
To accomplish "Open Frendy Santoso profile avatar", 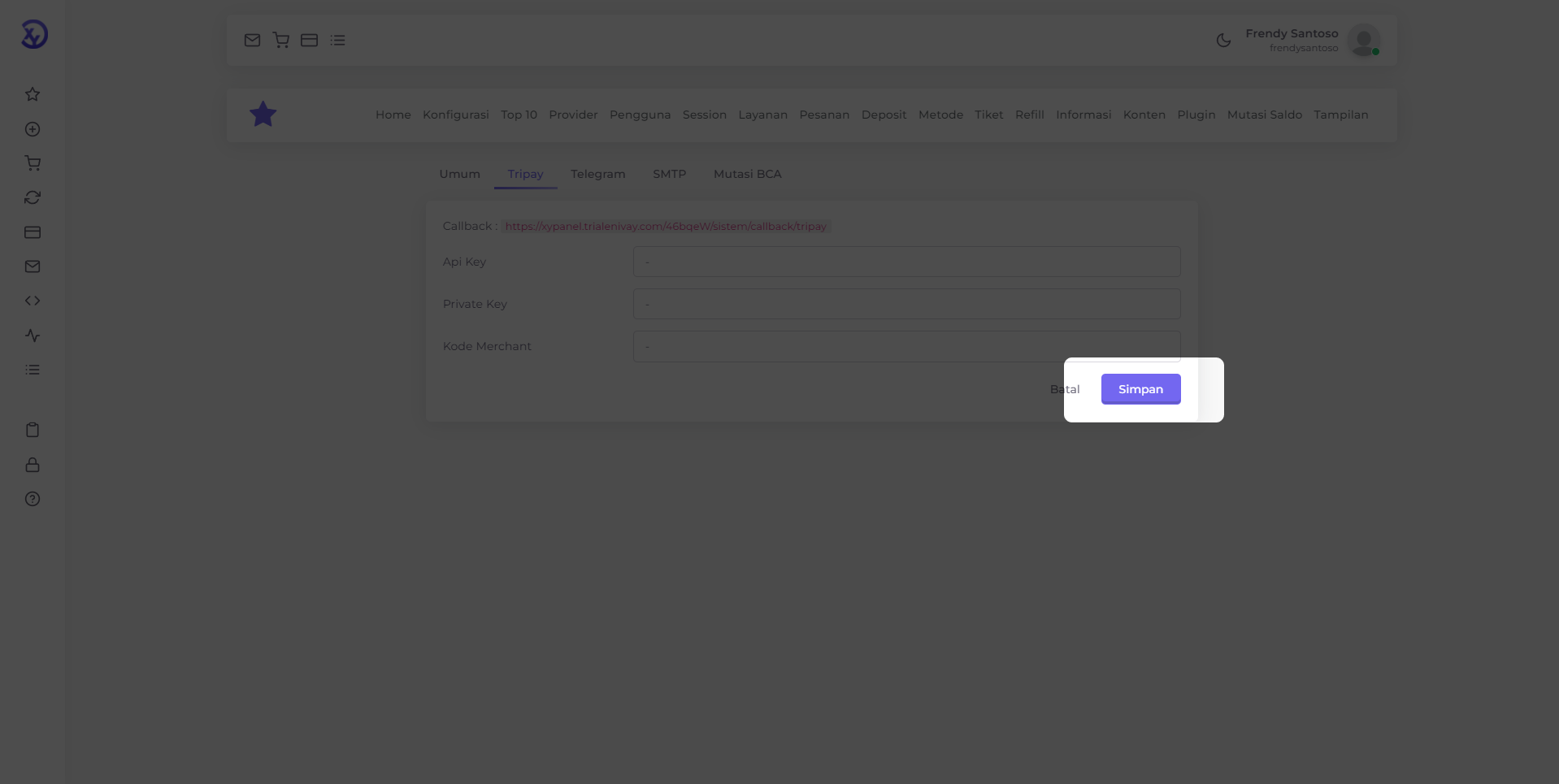I will coord(1364,40).
